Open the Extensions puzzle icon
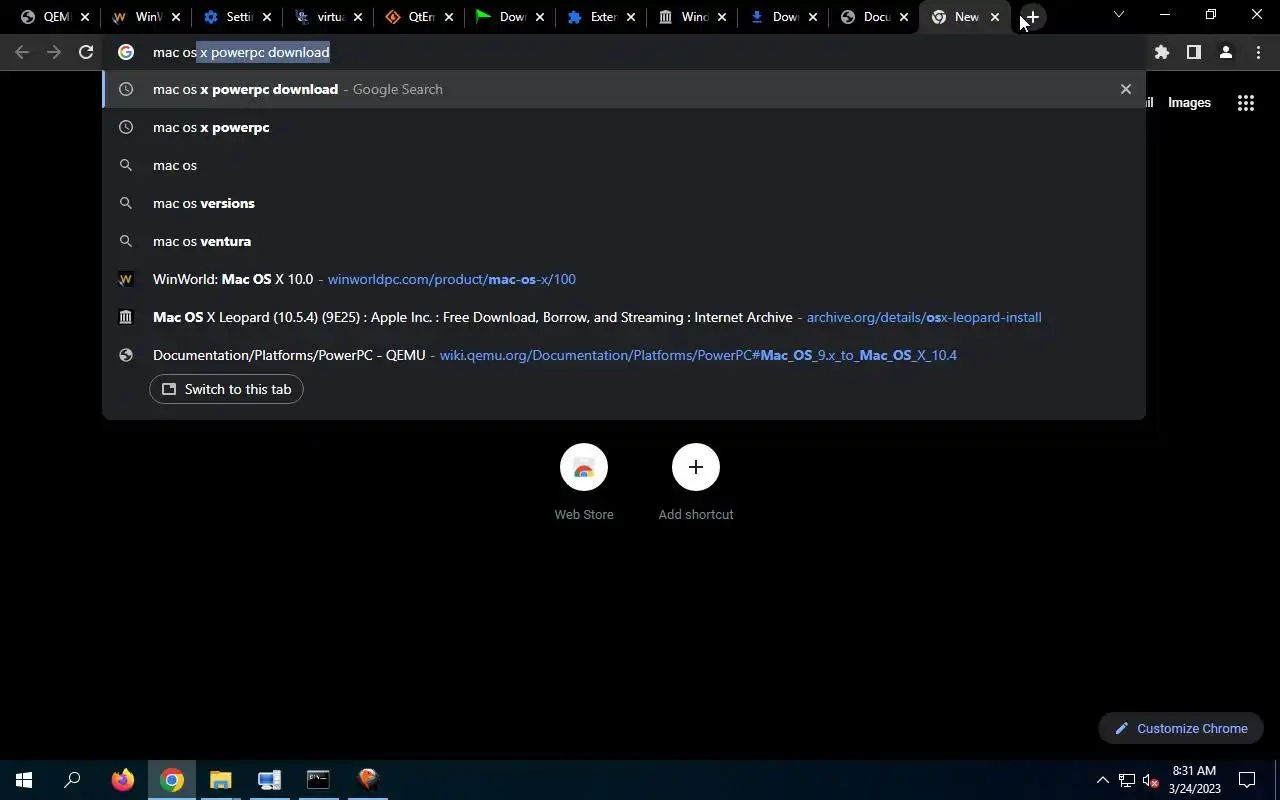 pyautogui.click(x=1161, y=52)
